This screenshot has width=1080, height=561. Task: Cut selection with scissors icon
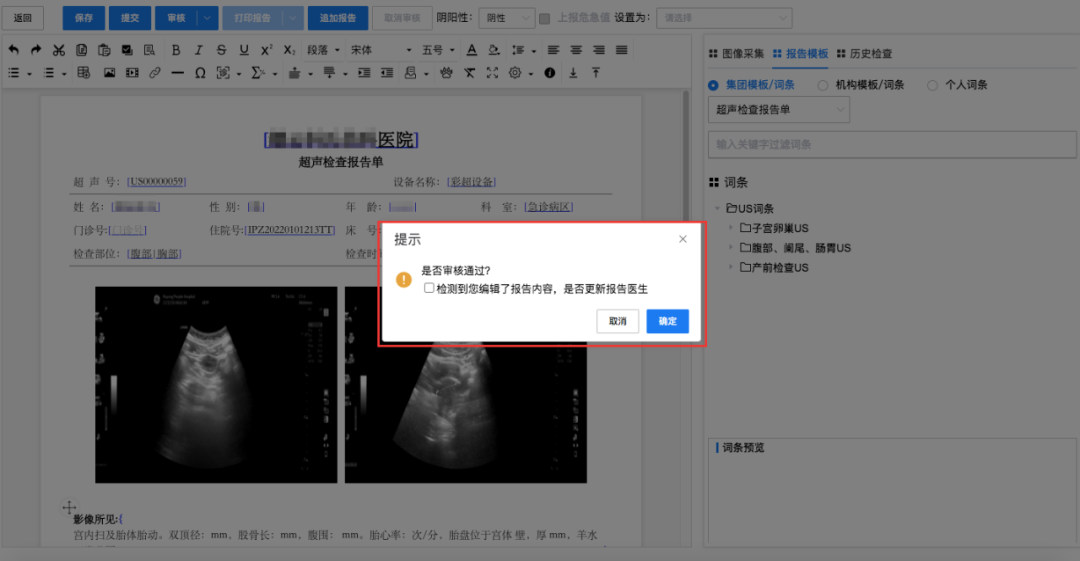click(x=59, y=50)
